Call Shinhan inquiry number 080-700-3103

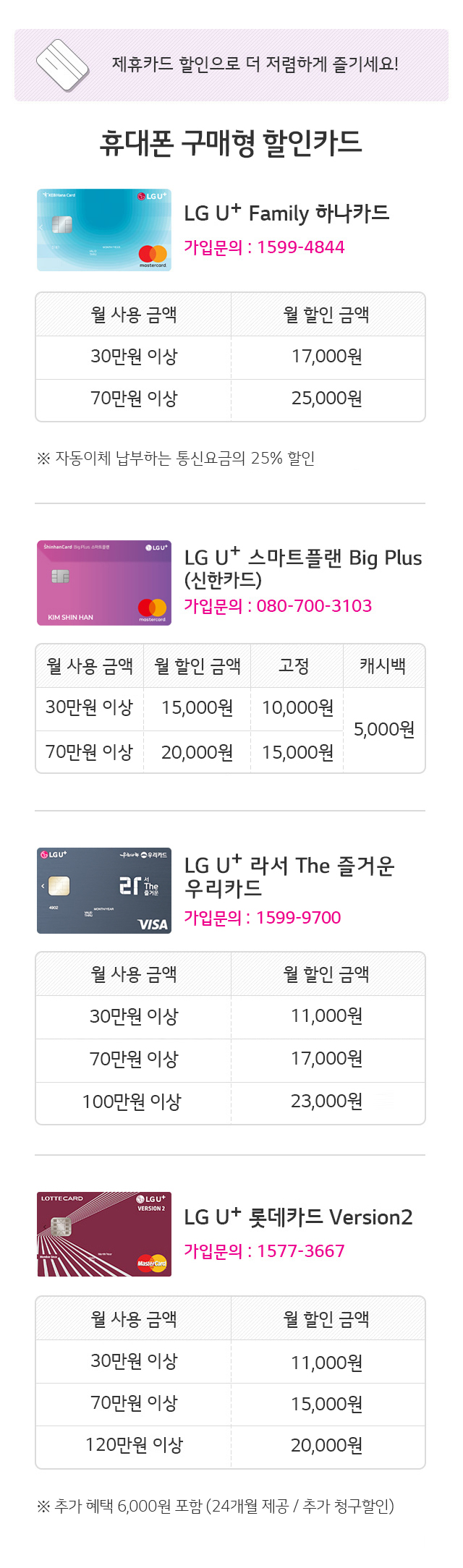tap(314, 606)
